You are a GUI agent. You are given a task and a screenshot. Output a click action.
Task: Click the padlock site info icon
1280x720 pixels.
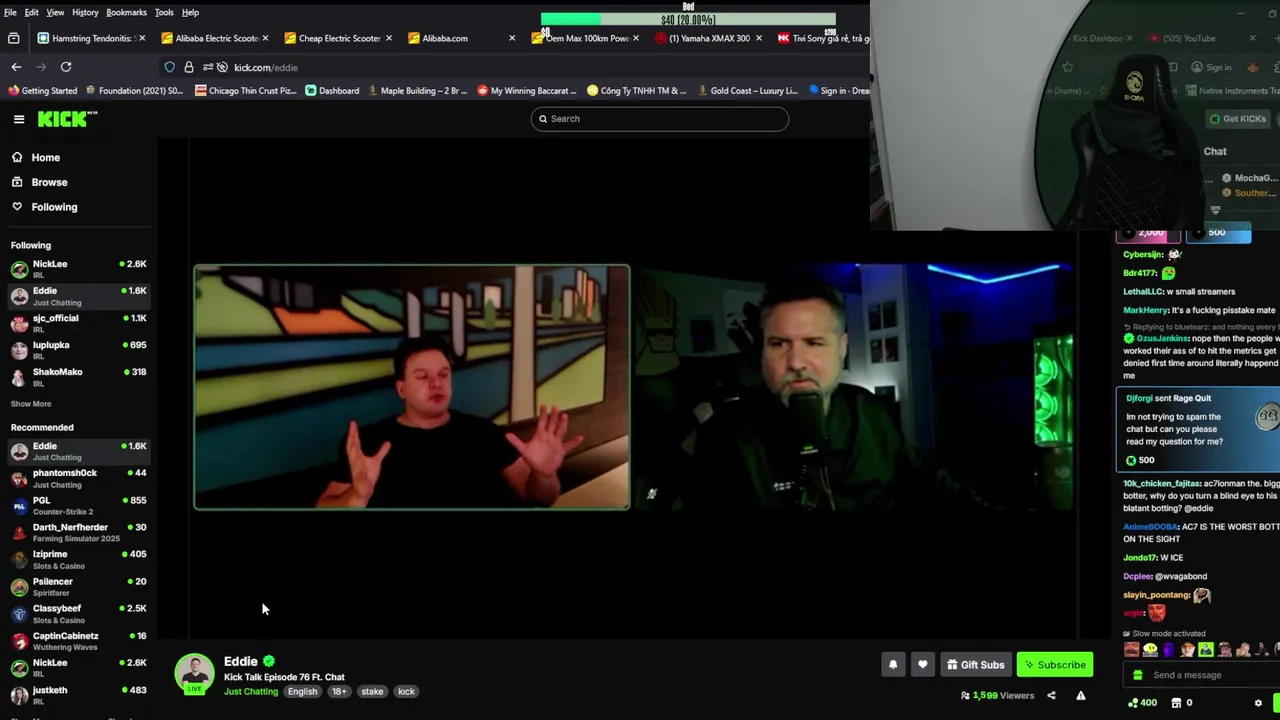click(188, 67)
